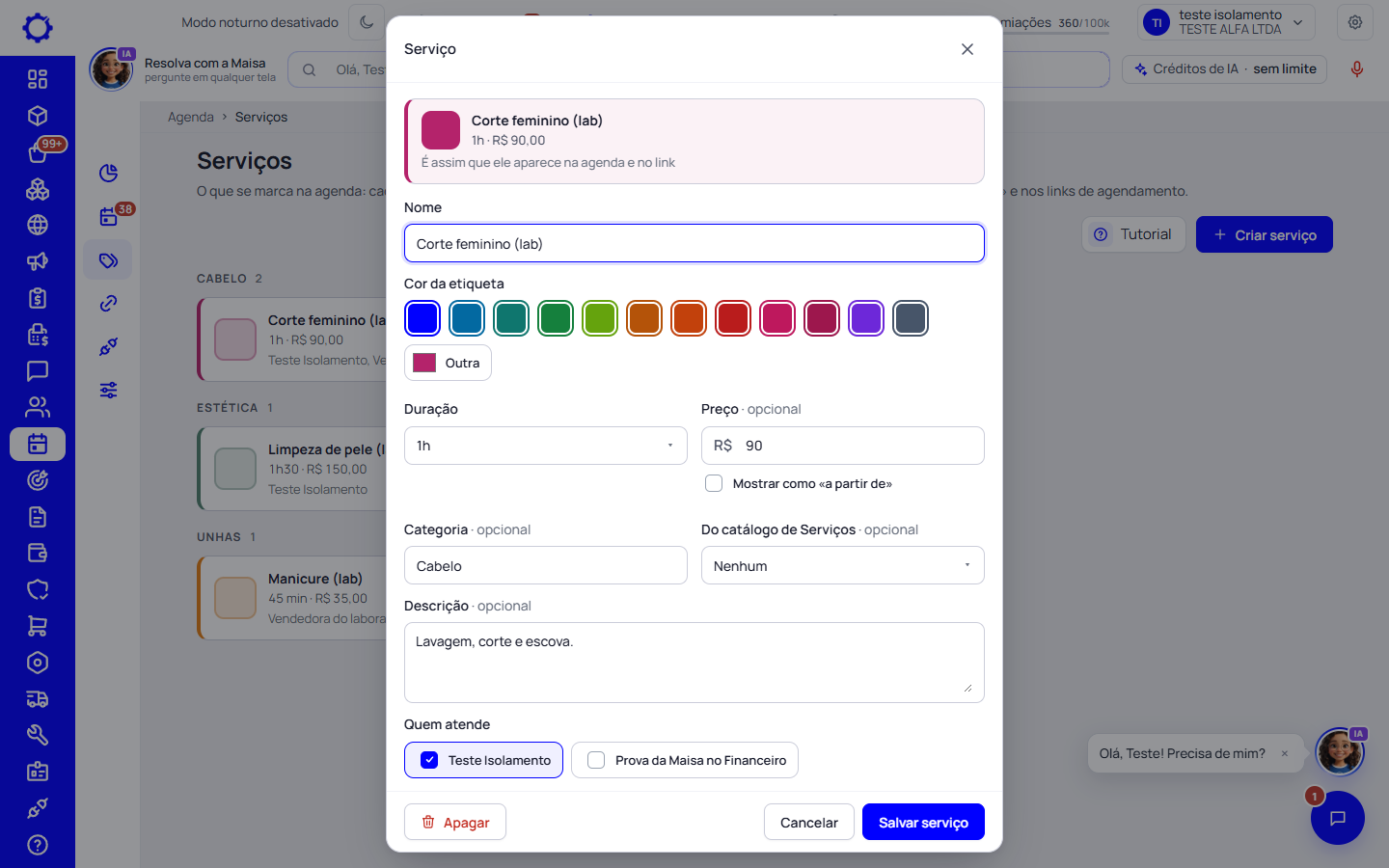Dismiss the 'Olá, Teste! Precisa de mim?' bubble

[x=1285, y=754]
